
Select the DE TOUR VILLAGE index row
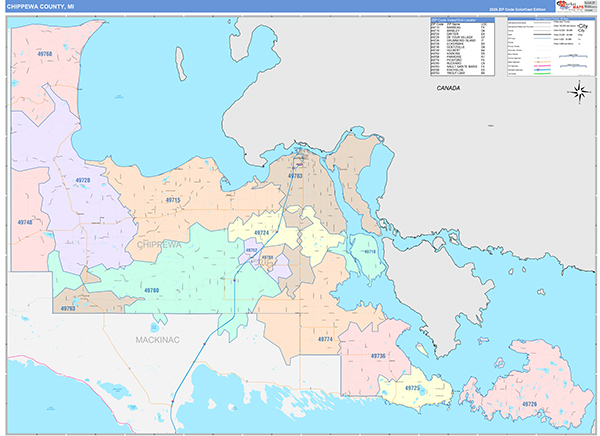(459, 37)
